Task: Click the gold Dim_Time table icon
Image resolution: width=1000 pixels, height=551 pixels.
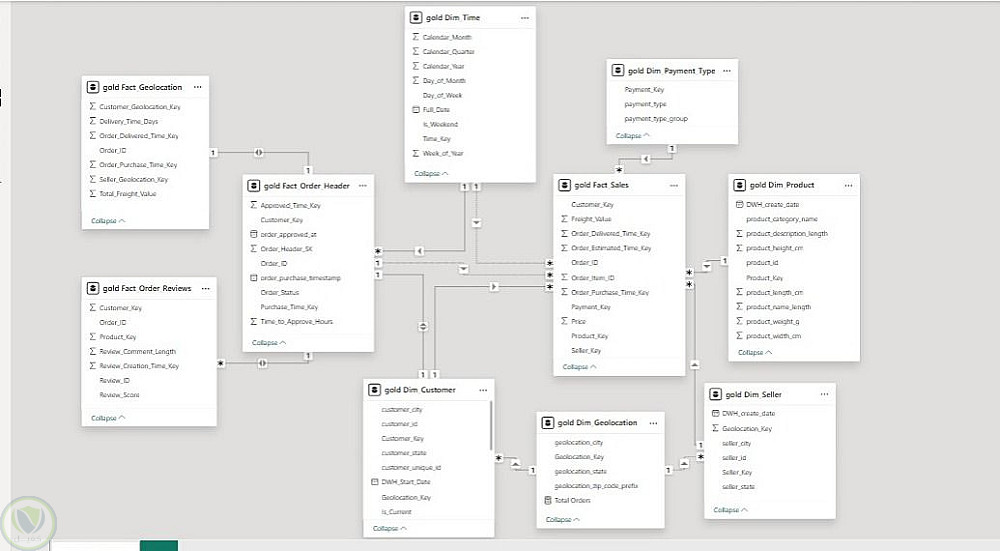Action: pos(416,18)
